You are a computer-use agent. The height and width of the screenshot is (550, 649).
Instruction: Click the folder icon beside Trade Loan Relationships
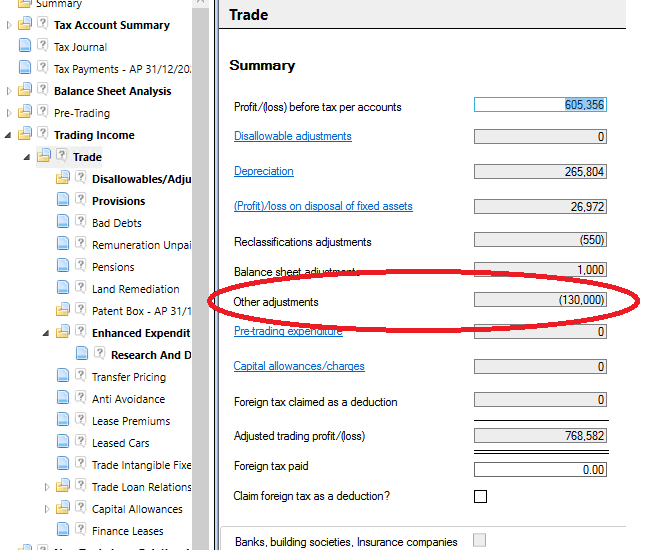[62, 485]
